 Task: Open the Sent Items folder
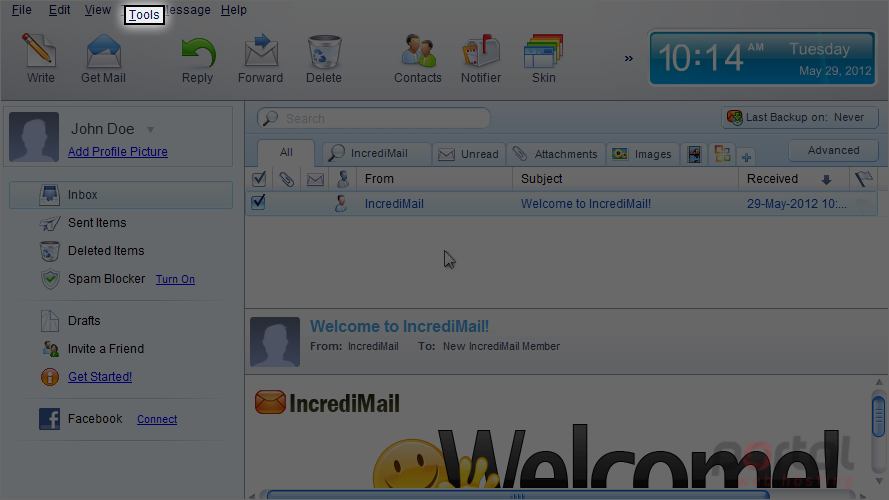(97, 223)
